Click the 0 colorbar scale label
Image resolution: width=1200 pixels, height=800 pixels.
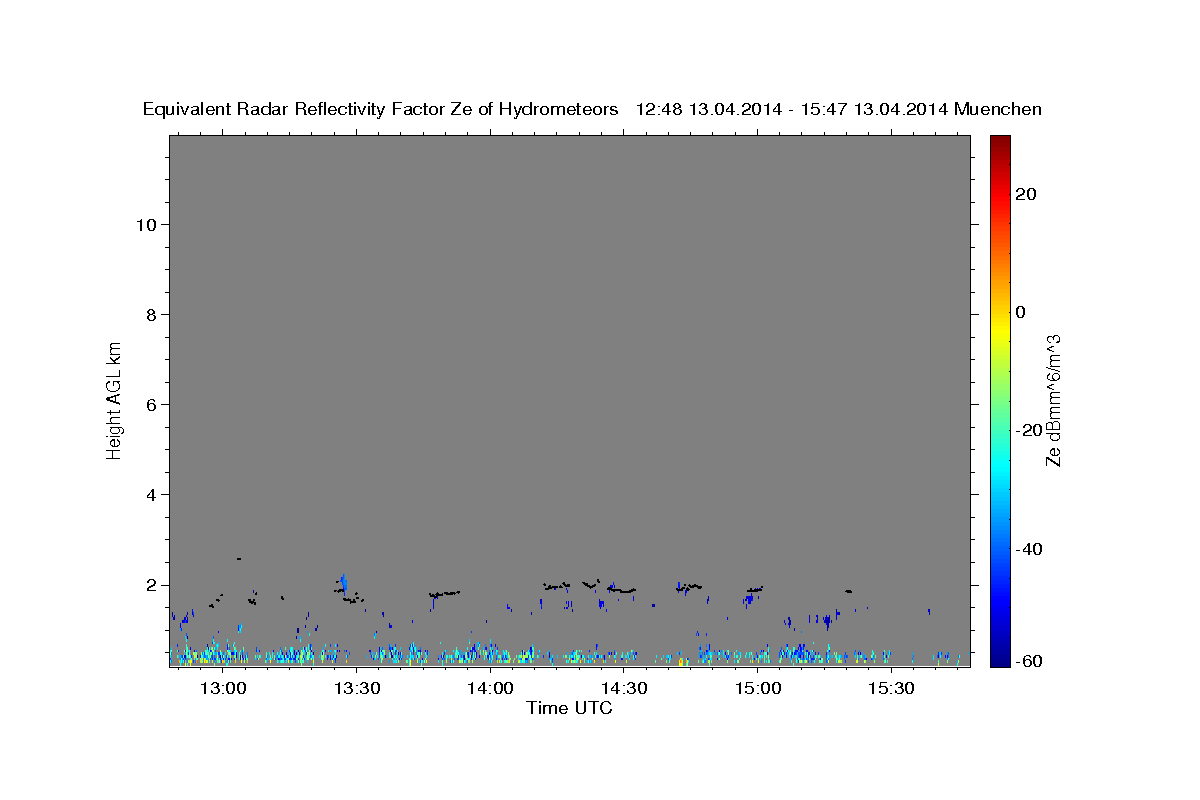tap(1021, 312)
